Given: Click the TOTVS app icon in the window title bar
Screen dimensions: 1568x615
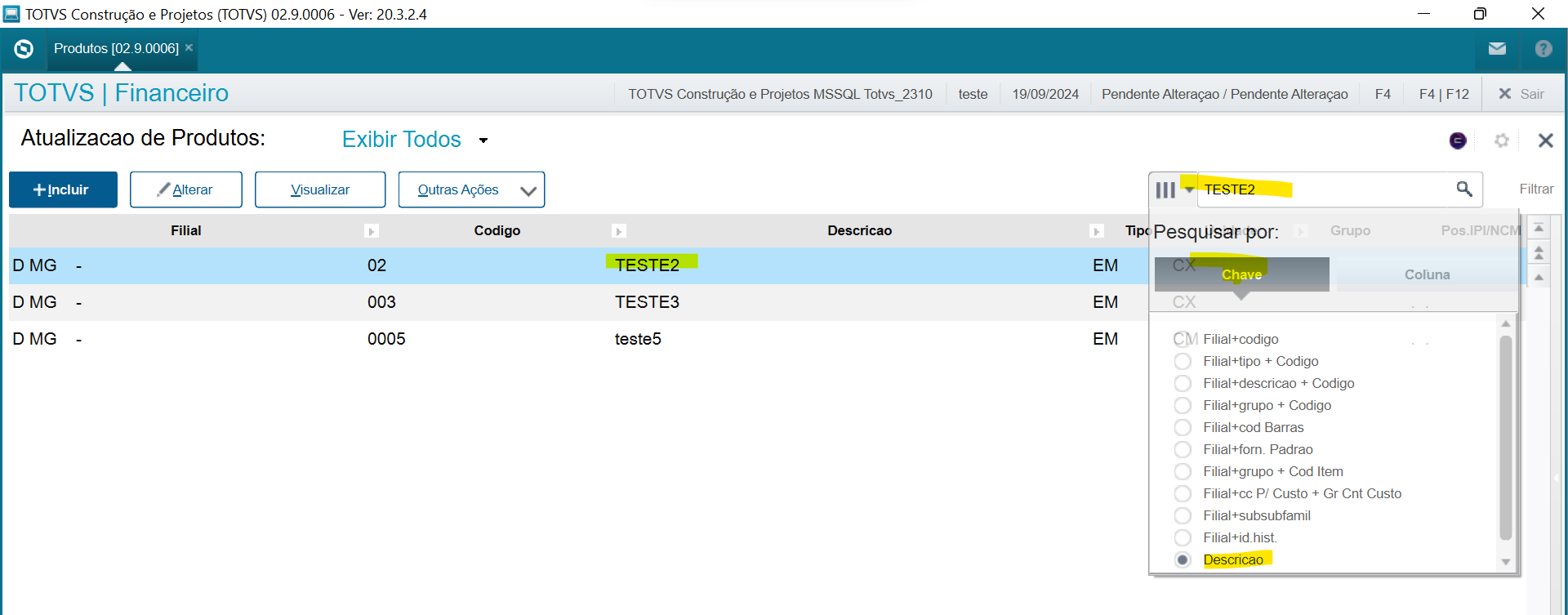Looking at the screenshot, I should click(11, 14).
